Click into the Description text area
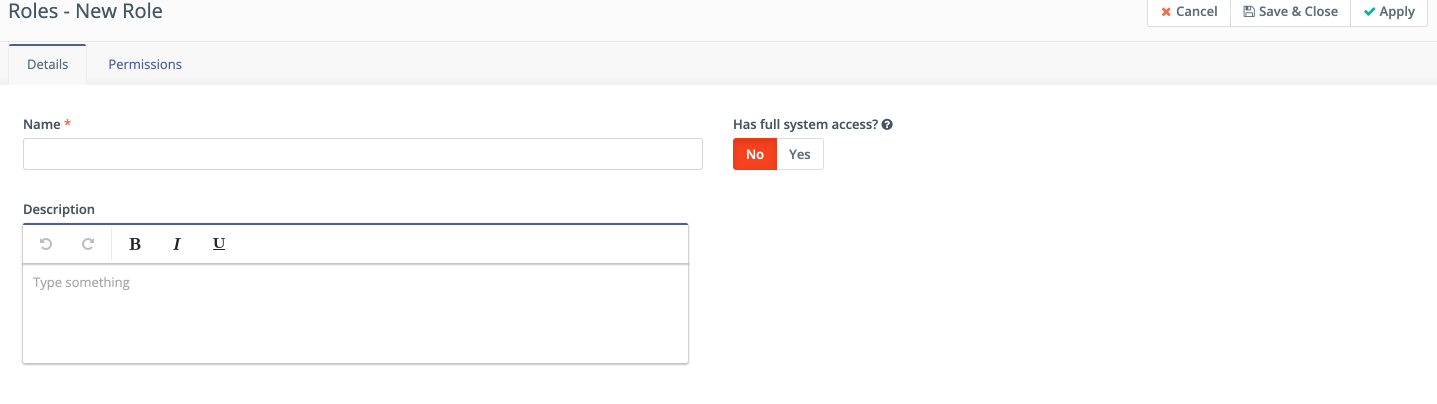The image size is (1437, 404). (x=355, y=313)
